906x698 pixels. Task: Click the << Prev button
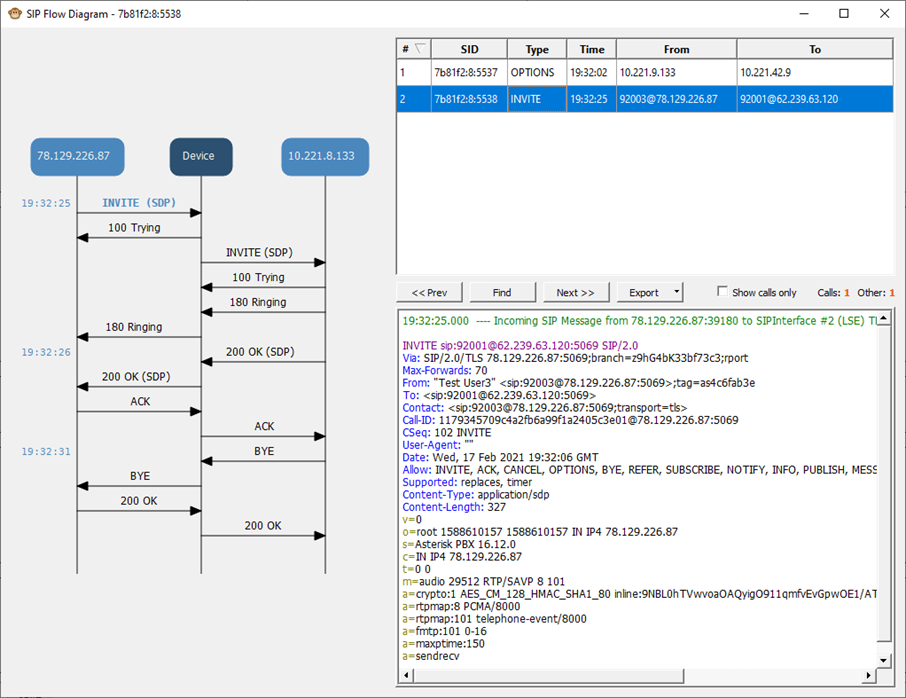click(429, 292)
